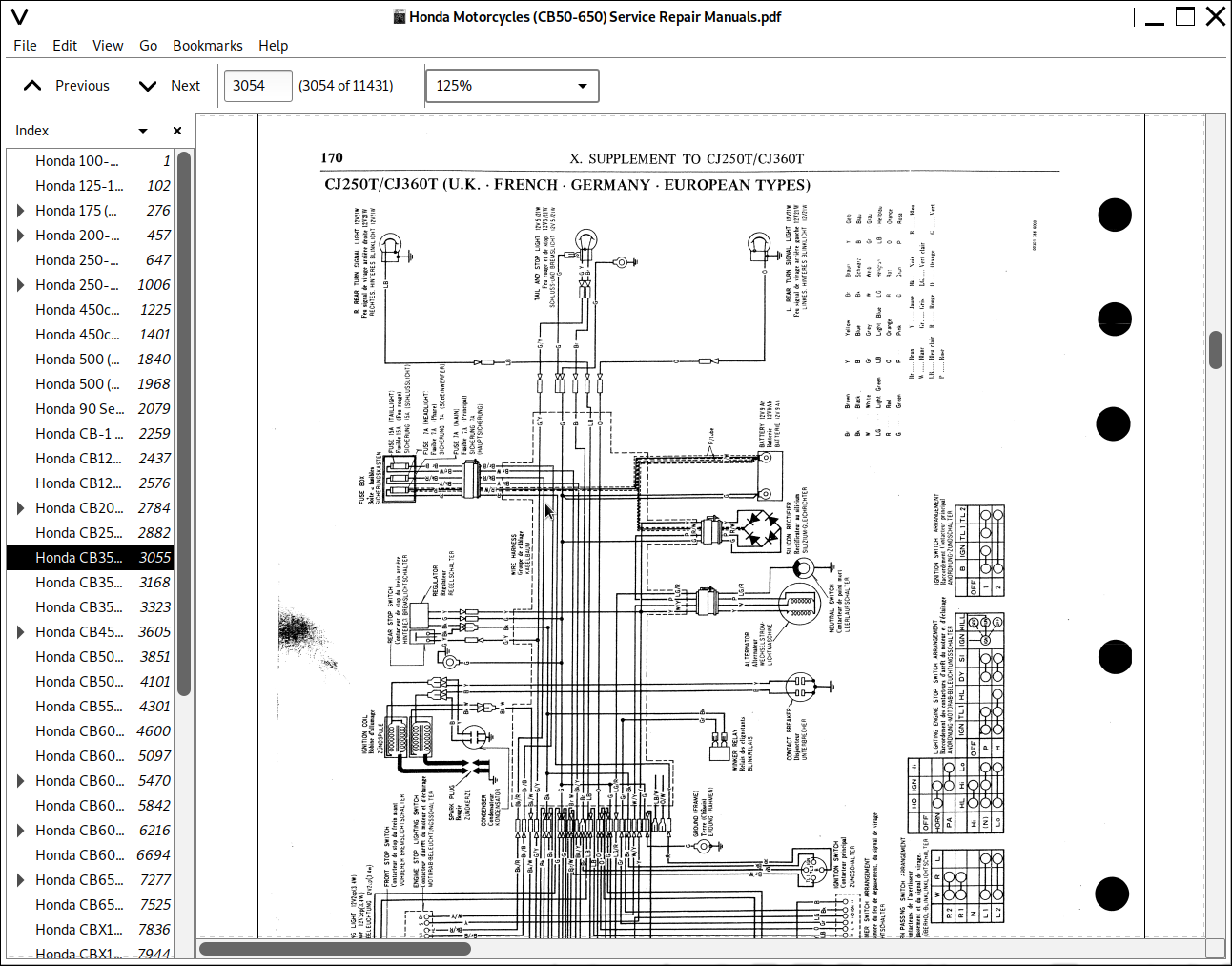
Task: Select the Honda CB55 bookmark page 4301
Action: point(91,707)
